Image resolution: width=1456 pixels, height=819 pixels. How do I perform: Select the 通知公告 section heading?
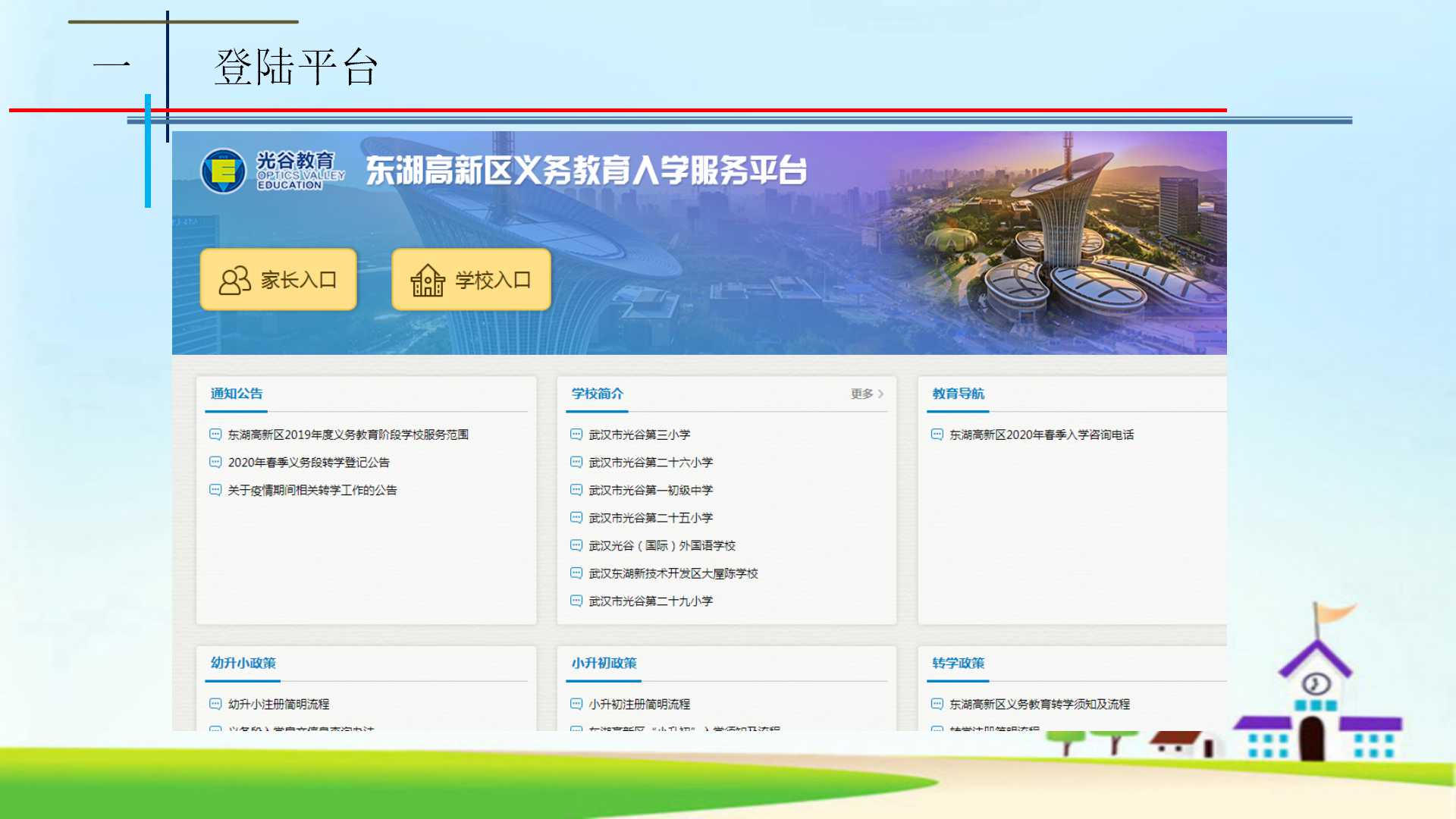[237, 394]
